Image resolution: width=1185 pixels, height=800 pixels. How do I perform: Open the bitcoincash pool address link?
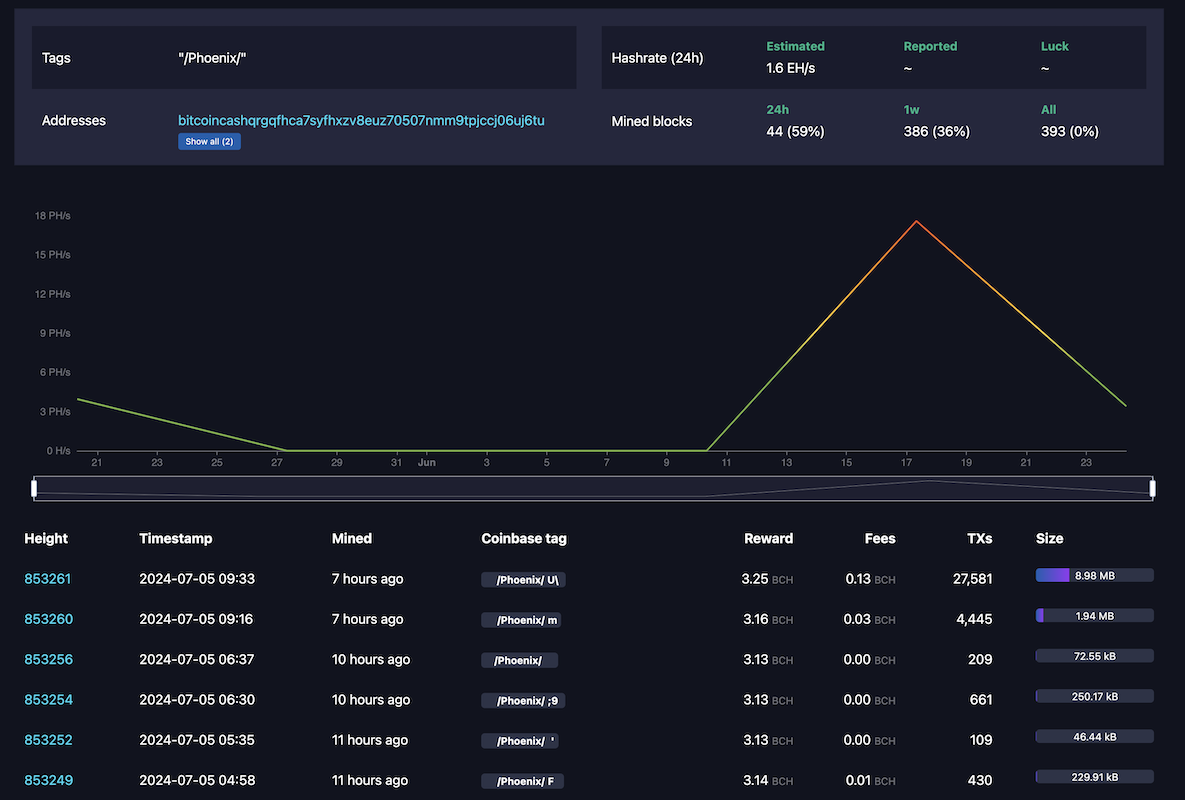pyautogui.click(x=361, y=119)
